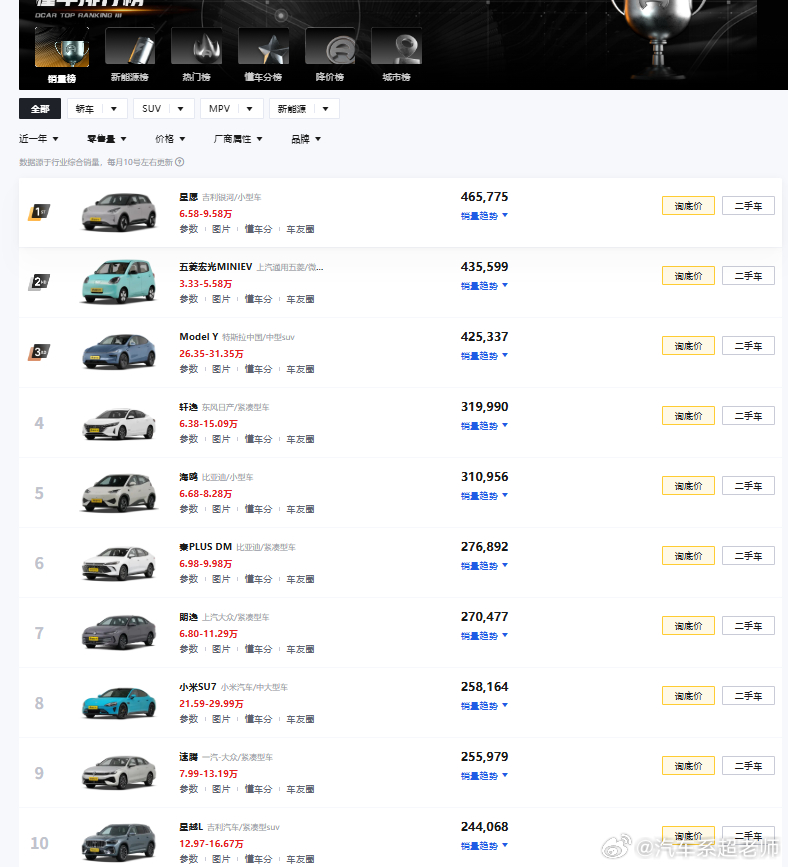Open the 秦PLUS DM model name link
788x867 pixels.
(x=205, y=547)
